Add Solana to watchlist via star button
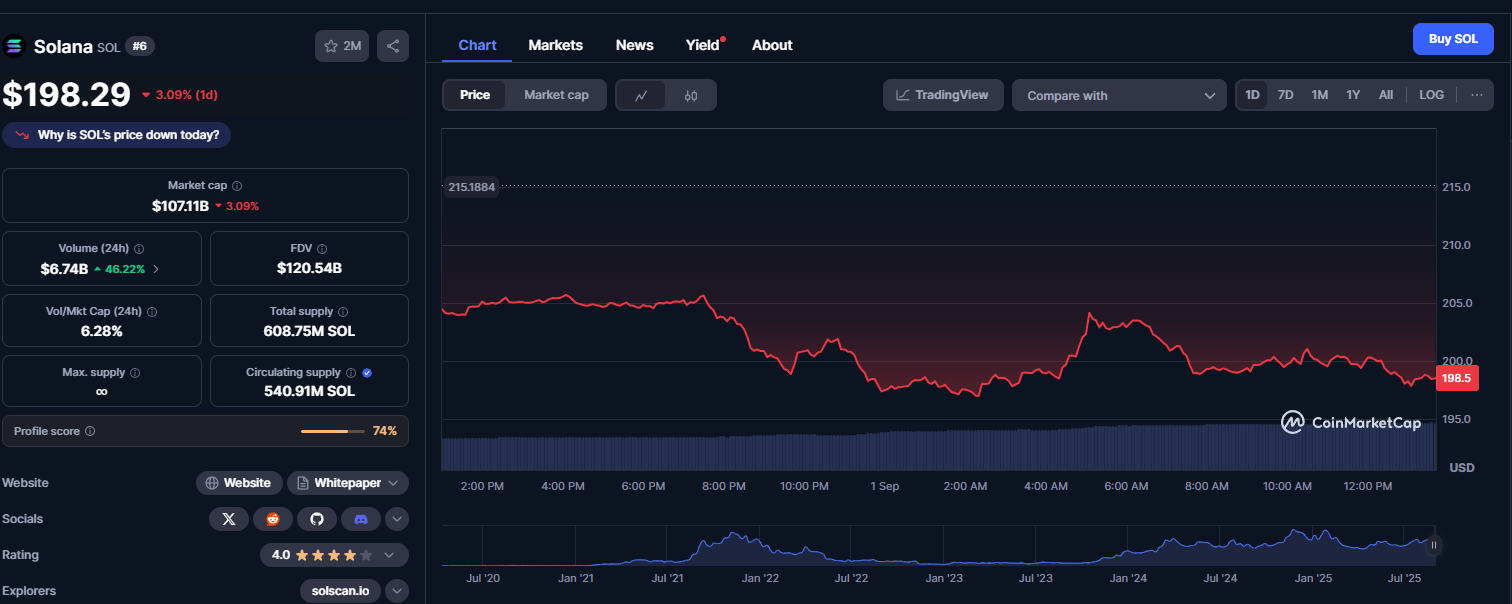1512x604 pixels. (342, 46)
